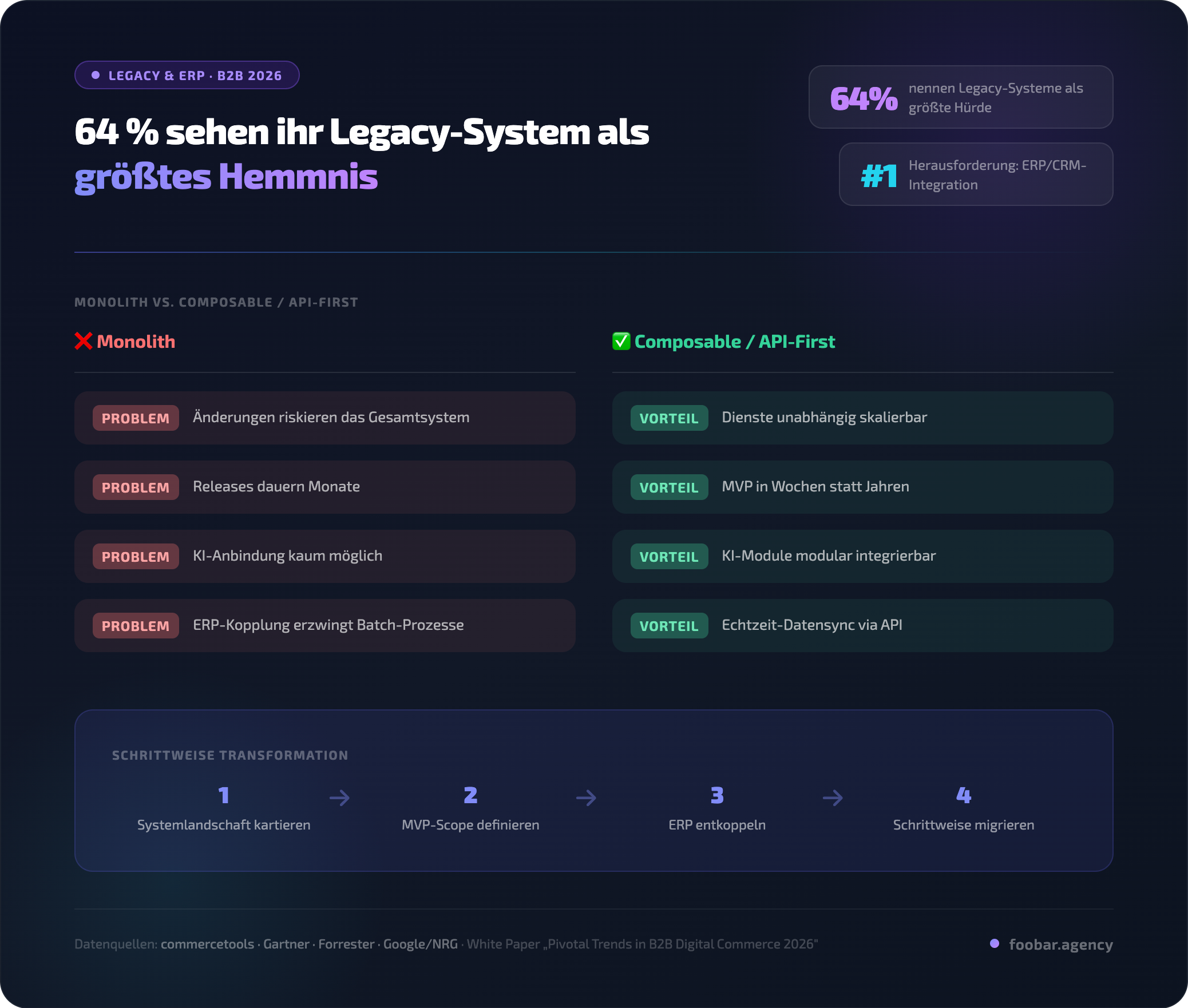The width and height of the screenshot is (1188, 1008).
Task: Select the Dienste unabhängig skalierbar row
Action: pos(862,418)
